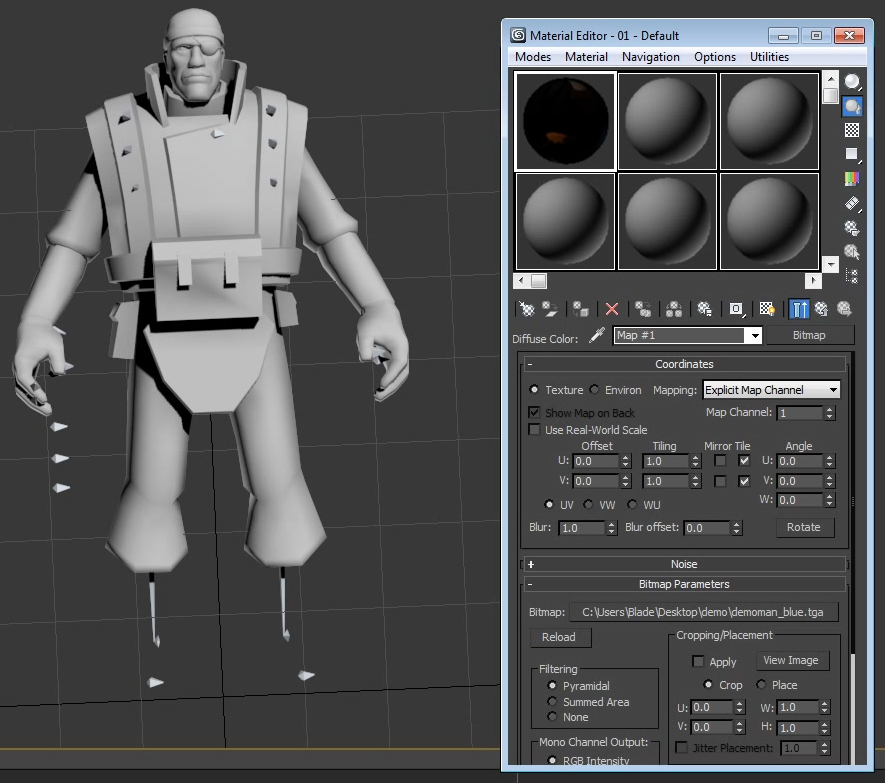Toggle the Backlight icon in side toolbar
Image resolution: width=885 pixels, height=783 pixels.
click(x=852, y=105)
